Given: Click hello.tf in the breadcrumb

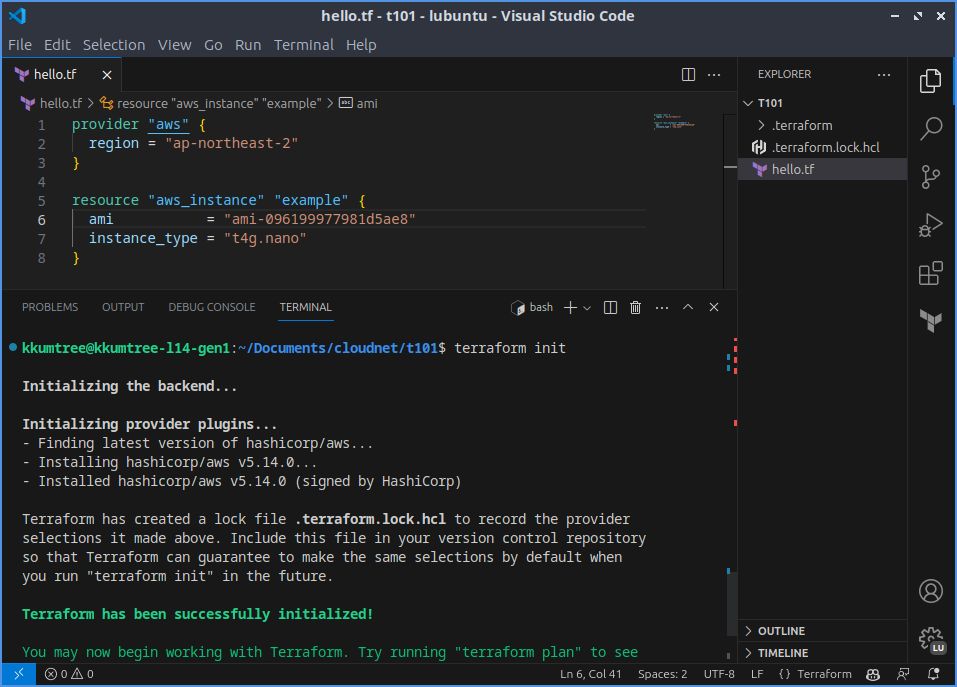Looking at the screenshot, I should tap(60, 103).
